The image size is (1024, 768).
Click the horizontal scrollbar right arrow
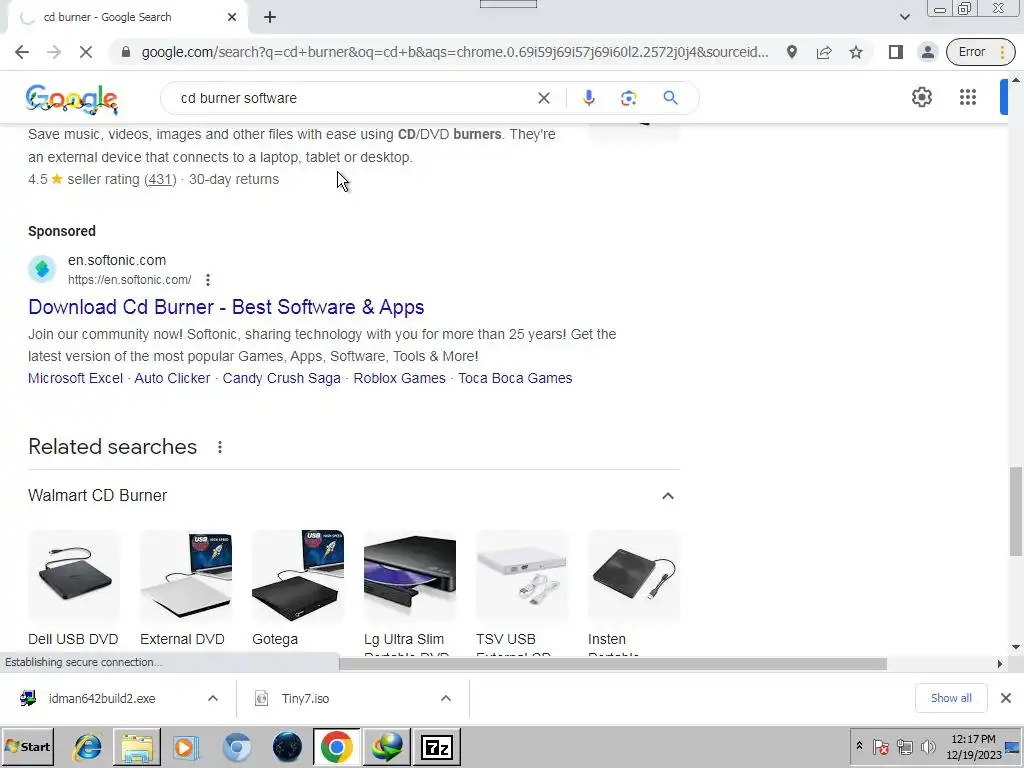point(999,664)
